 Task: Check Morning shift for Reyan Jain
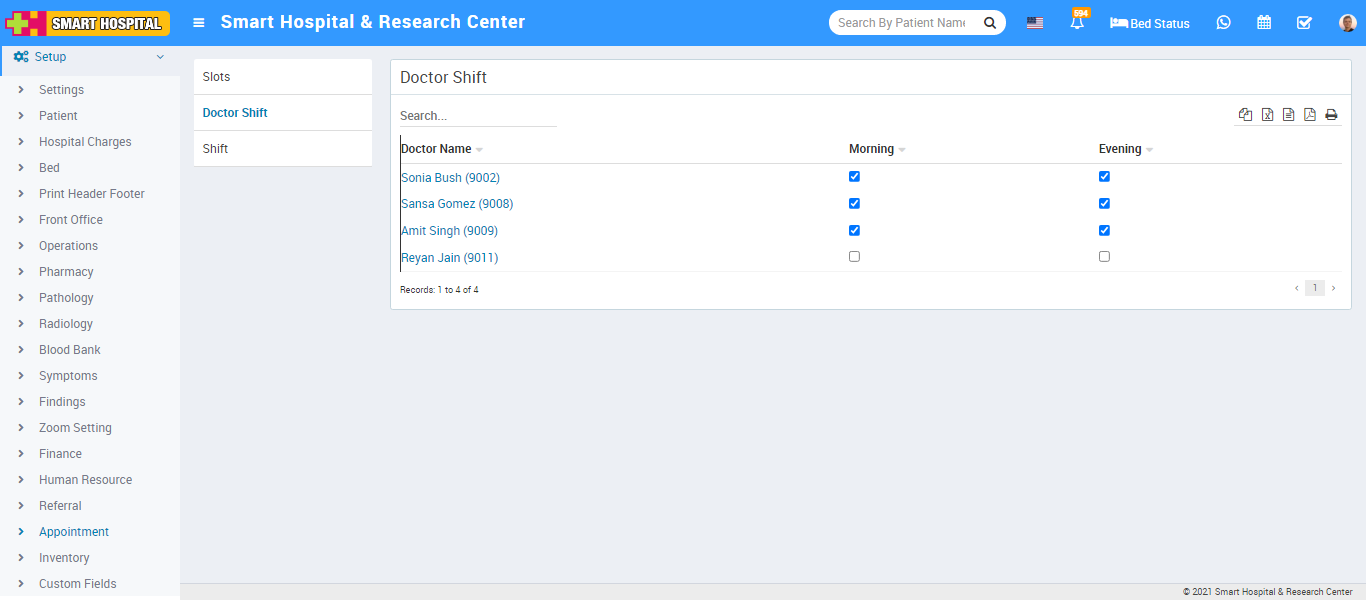coord(854,257)
